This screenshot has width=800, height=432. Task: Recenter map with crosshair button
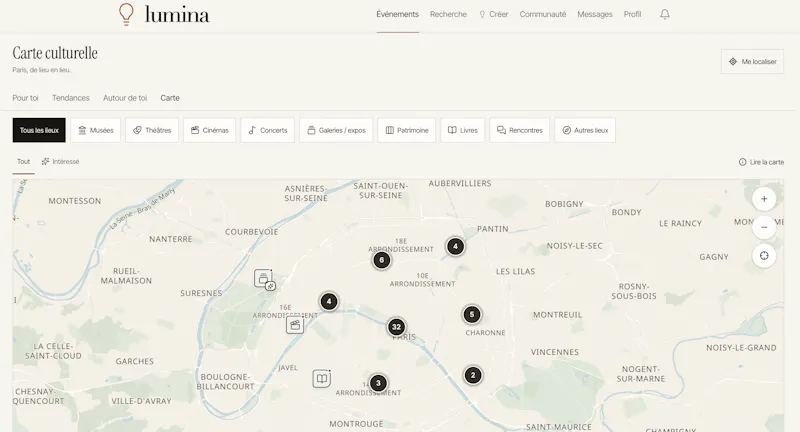pos(764,256)
